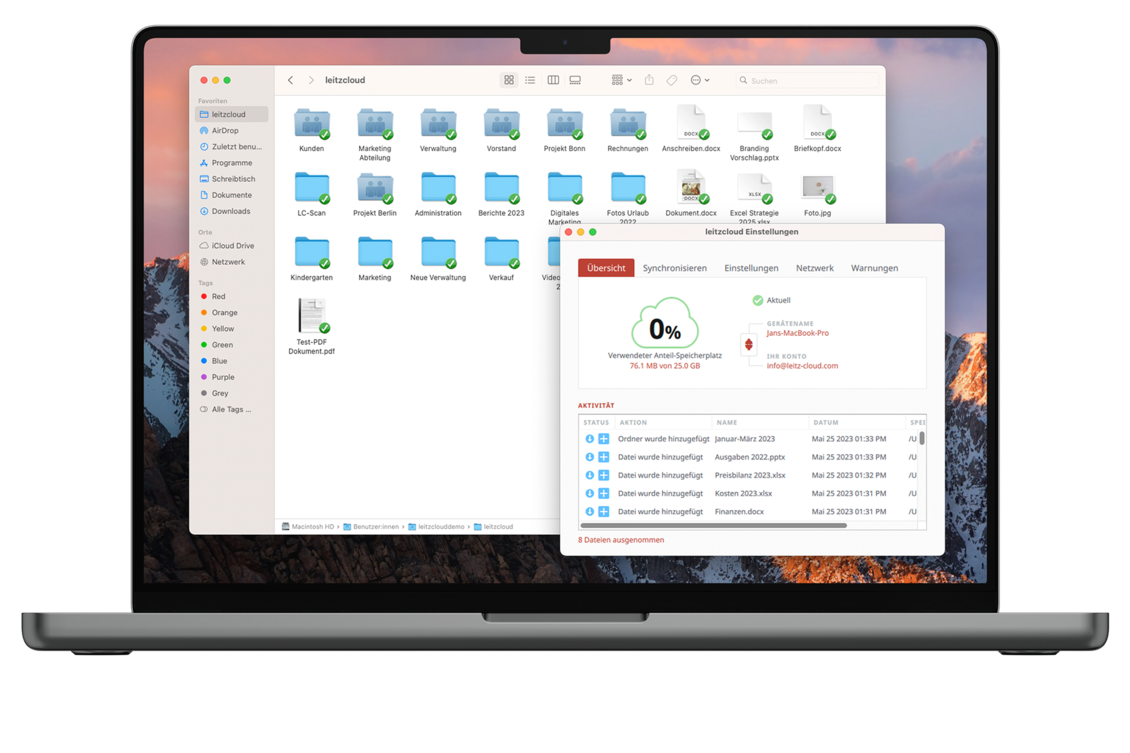The image size is (1130, 753).
Task: Go back with the Finder back arrow
Action: [291, 80]
